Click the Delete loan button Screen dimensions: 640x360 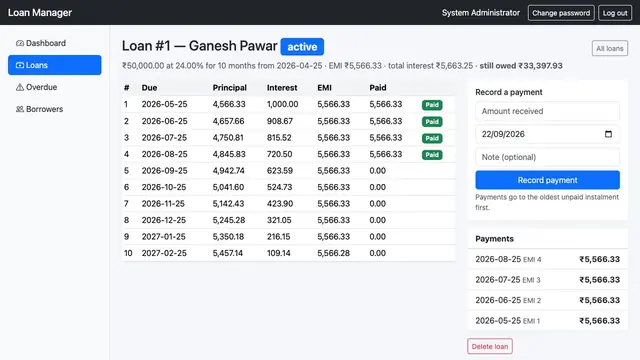490,347
